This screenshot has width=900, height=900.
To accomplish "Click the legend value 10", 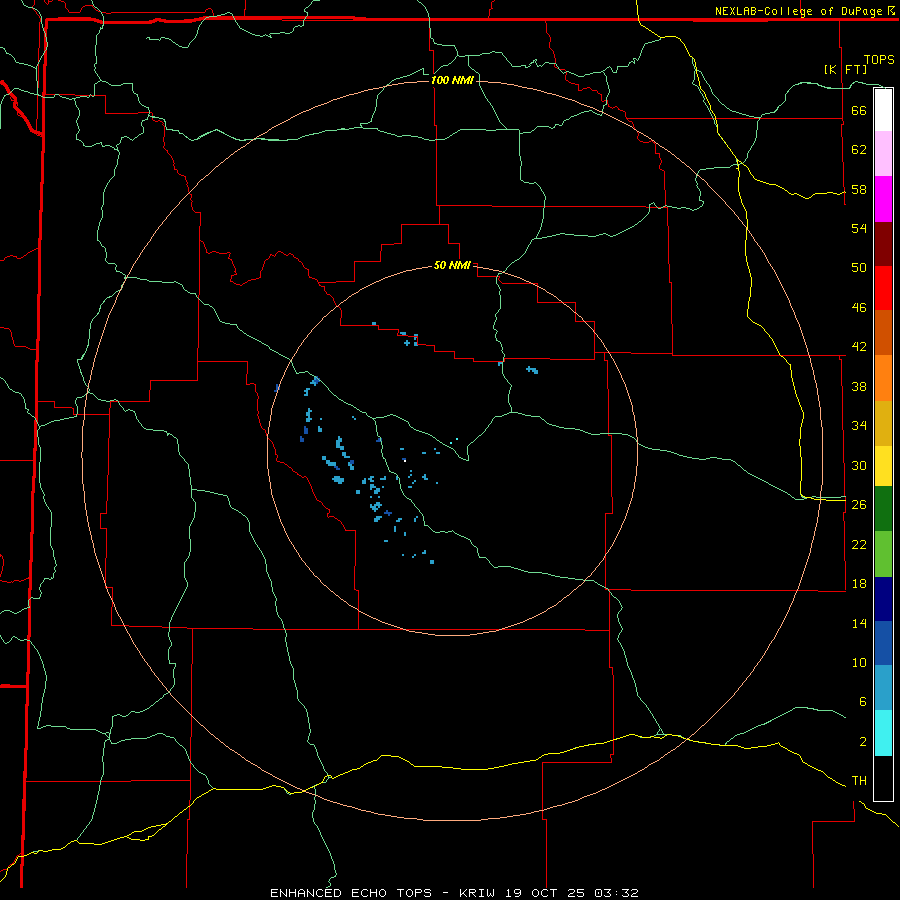I will coord(859,662).
